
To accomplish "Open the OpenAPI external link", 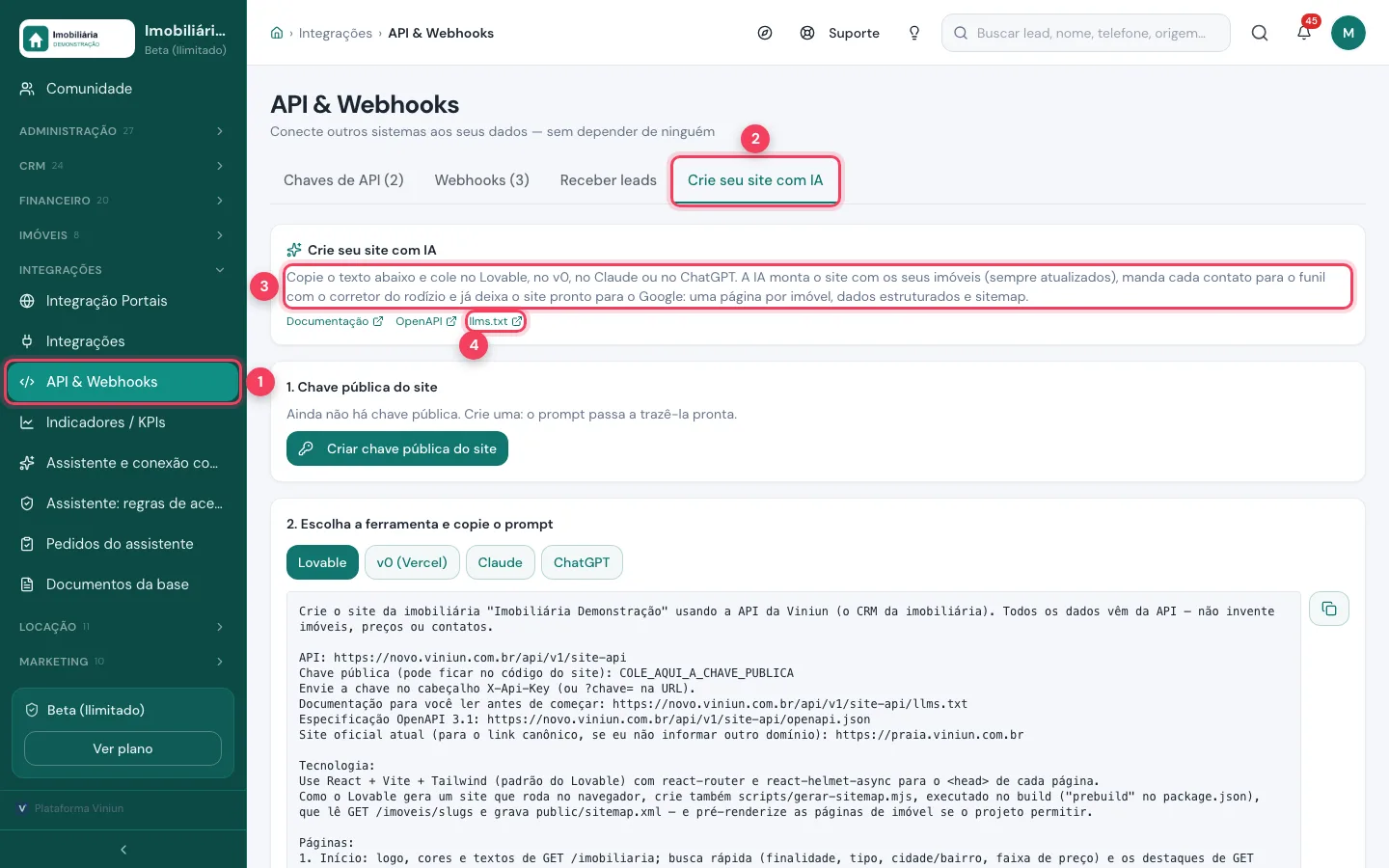I will click(426, 321).
